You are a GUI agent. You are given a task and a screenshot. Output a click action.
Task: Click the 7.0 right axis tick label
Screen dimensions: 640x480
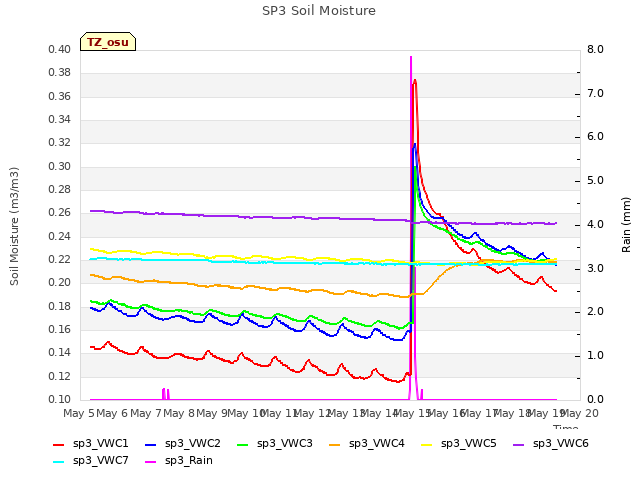pos(595,93)
